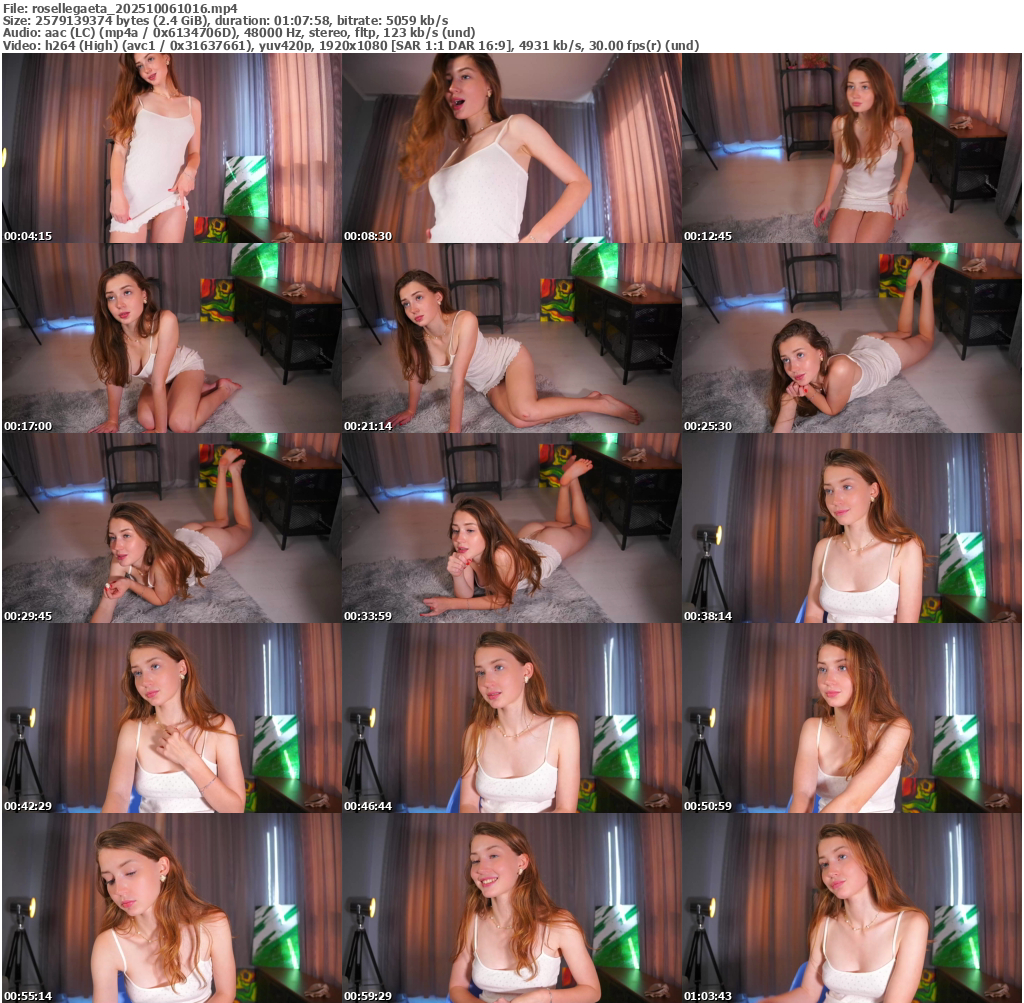Select the thumbnail frame at 00:29:45

point(172,528)
